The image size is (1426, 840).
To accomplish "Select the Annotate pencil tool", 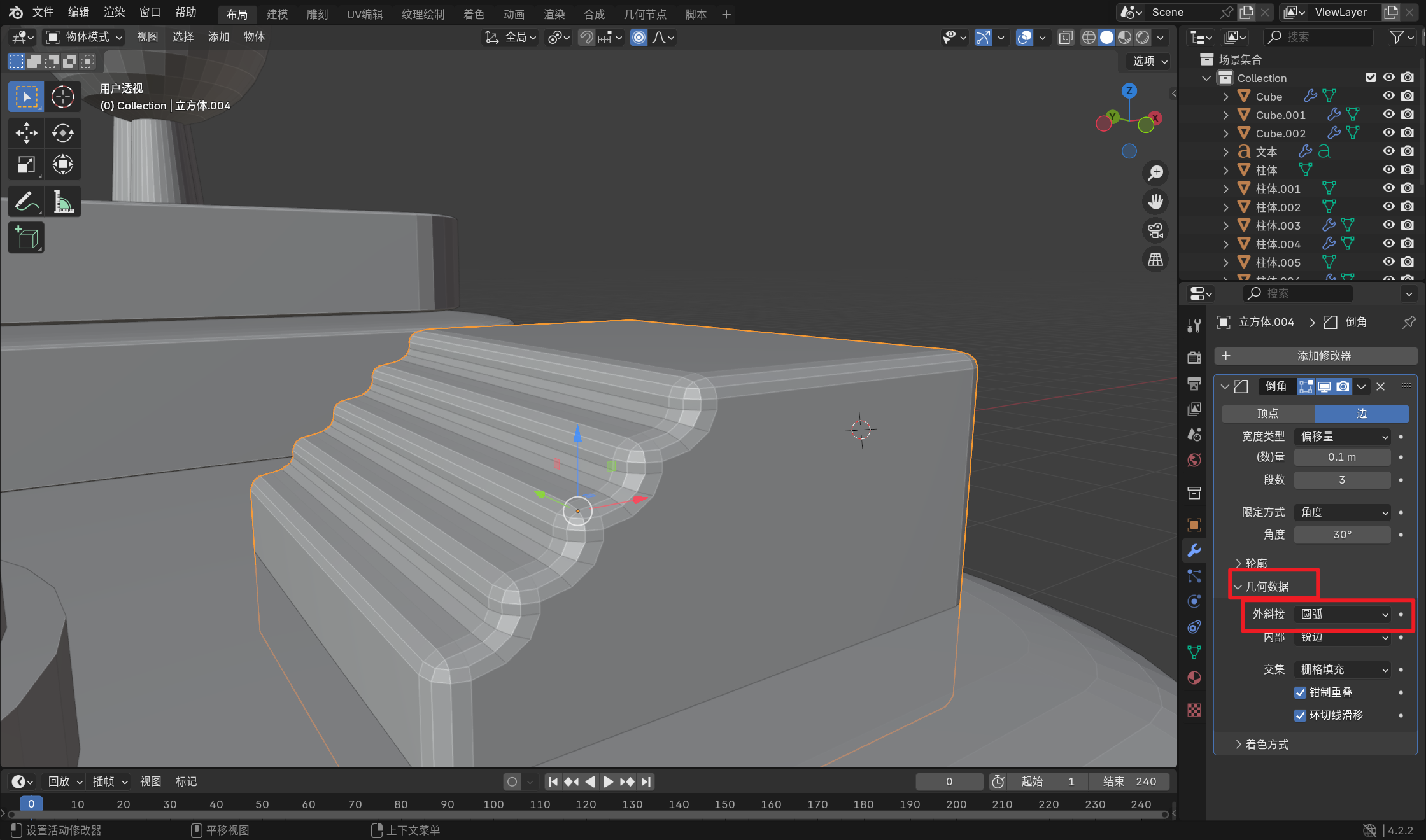I will point(26,202).
